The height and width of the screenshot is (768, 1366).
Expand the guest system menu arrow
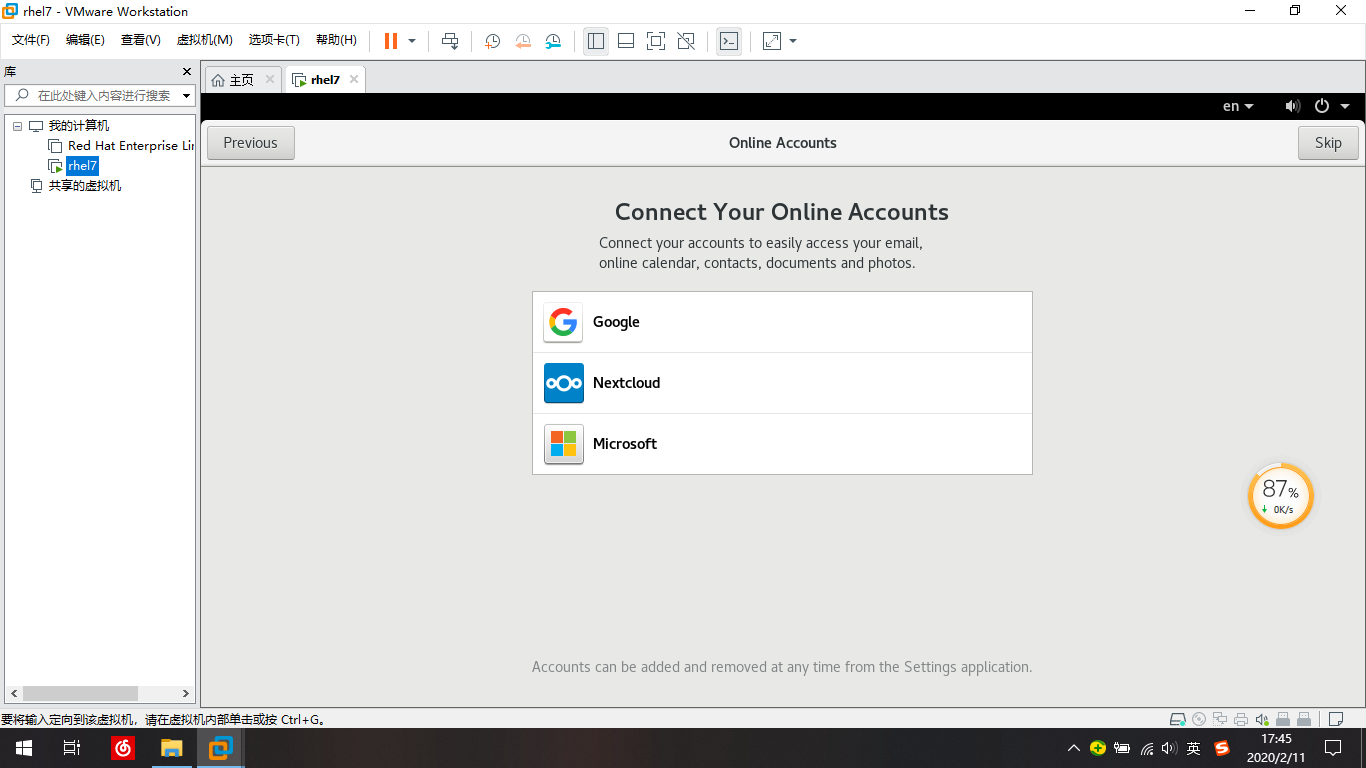click(x=1345, y=106)
